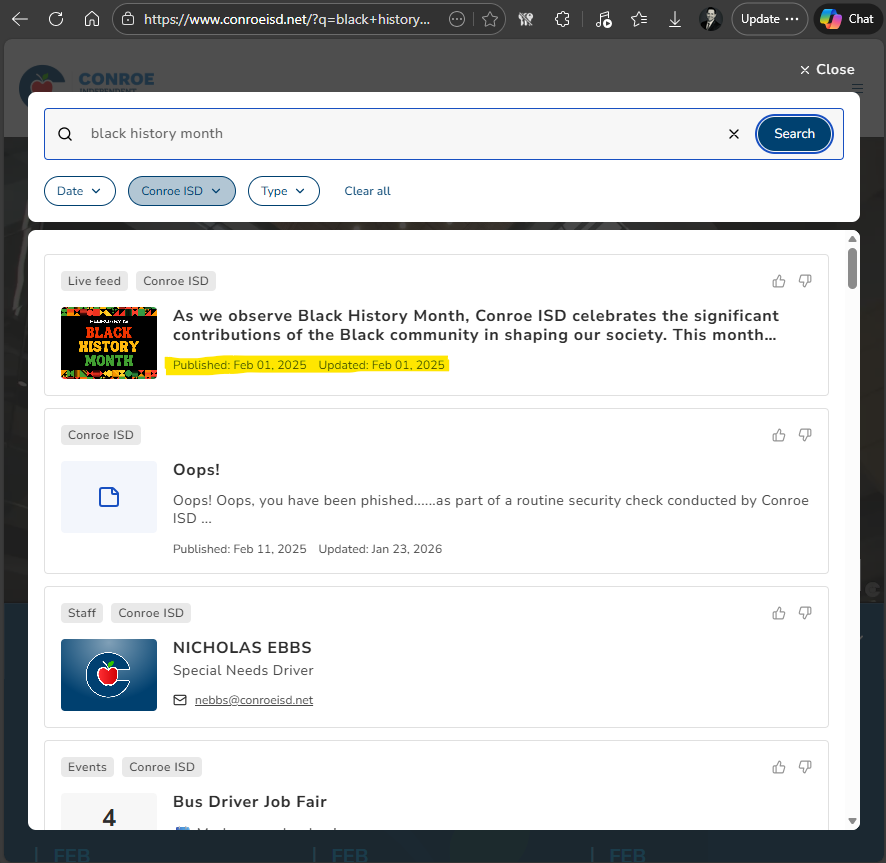Click the Conroe ISD tag on Oops! result

pos(101,435)
